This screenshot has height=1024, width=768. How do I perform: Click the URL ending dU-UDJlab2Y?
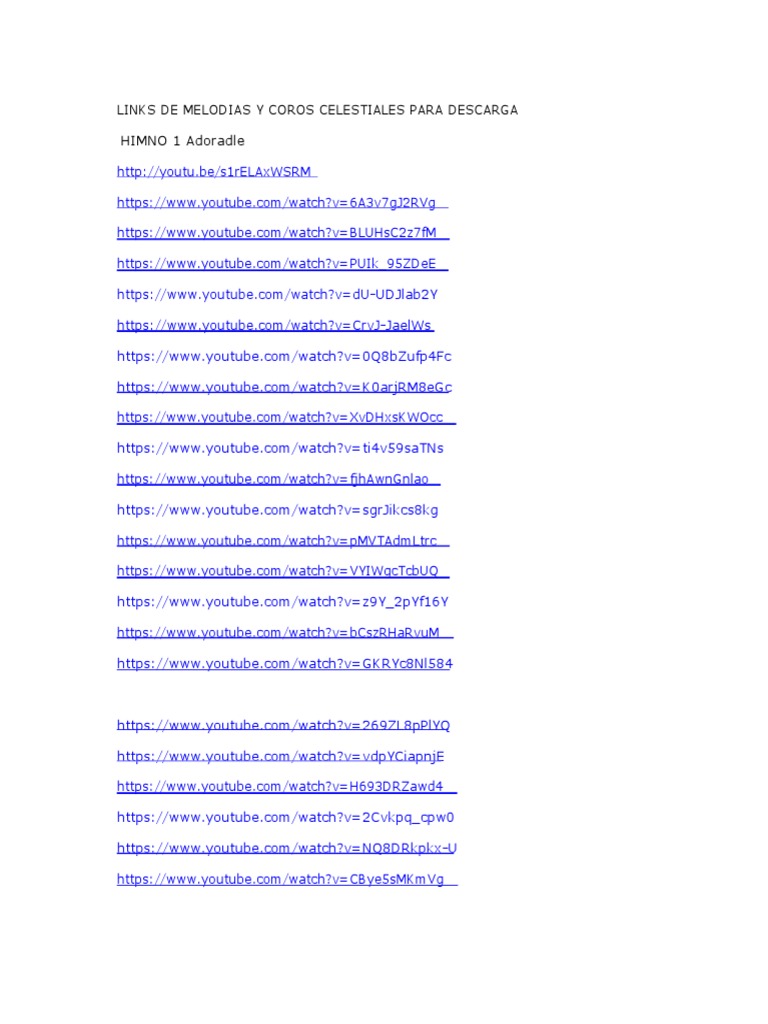(278, 295)
